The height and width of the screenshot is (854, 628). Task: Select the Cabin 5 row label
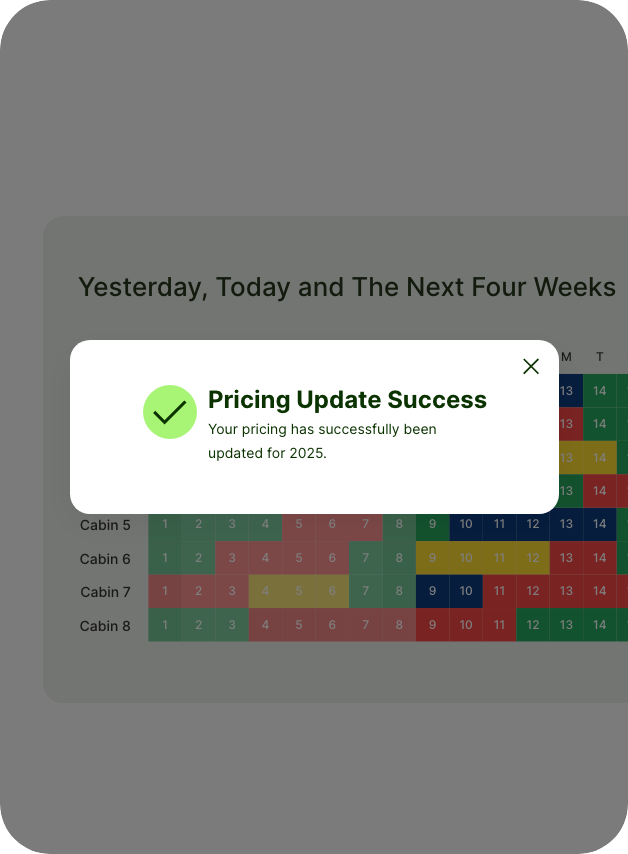tap(105, 525)
